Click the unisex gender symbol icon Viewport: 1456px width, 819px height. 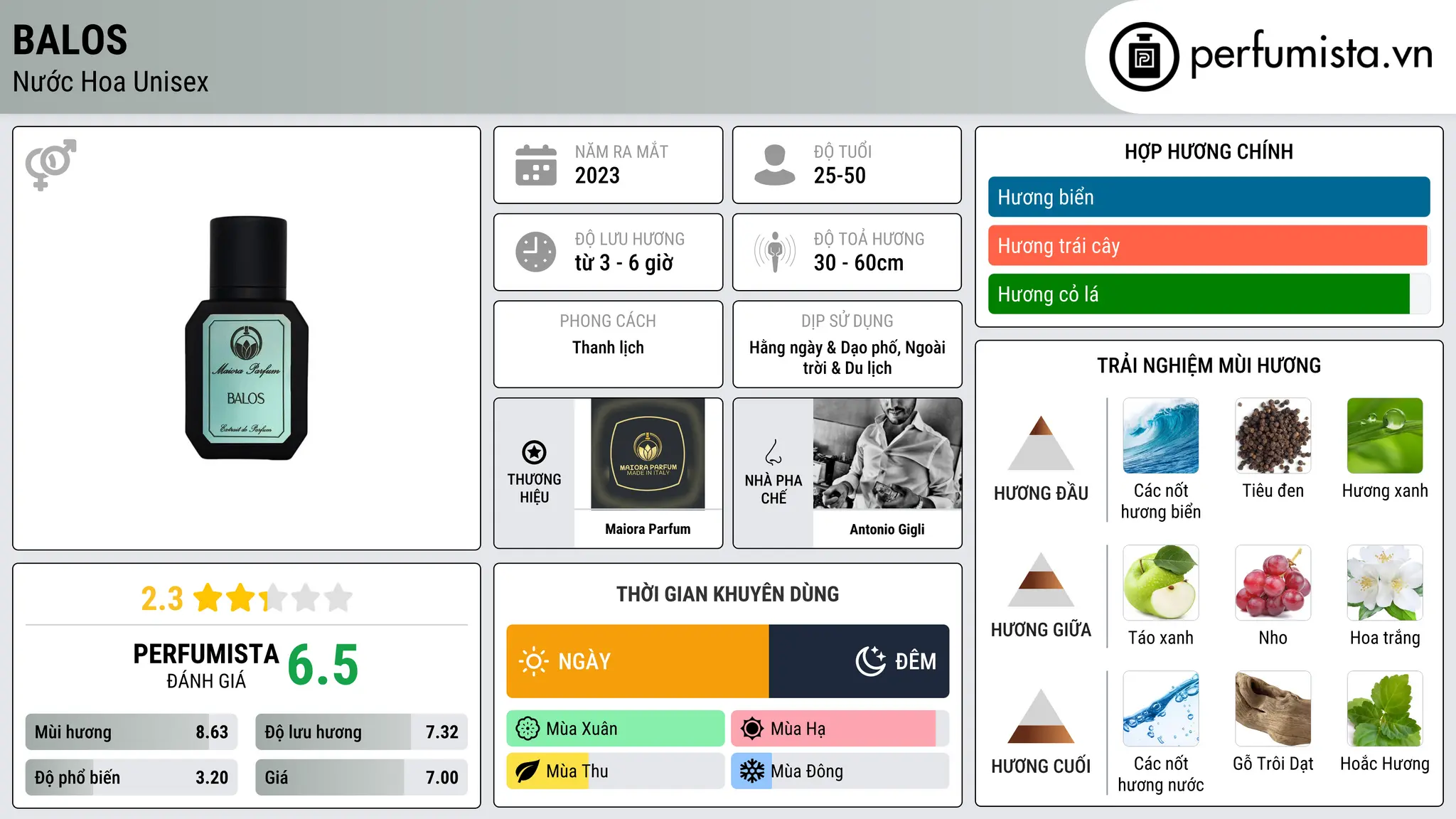(x=50, y=165)
